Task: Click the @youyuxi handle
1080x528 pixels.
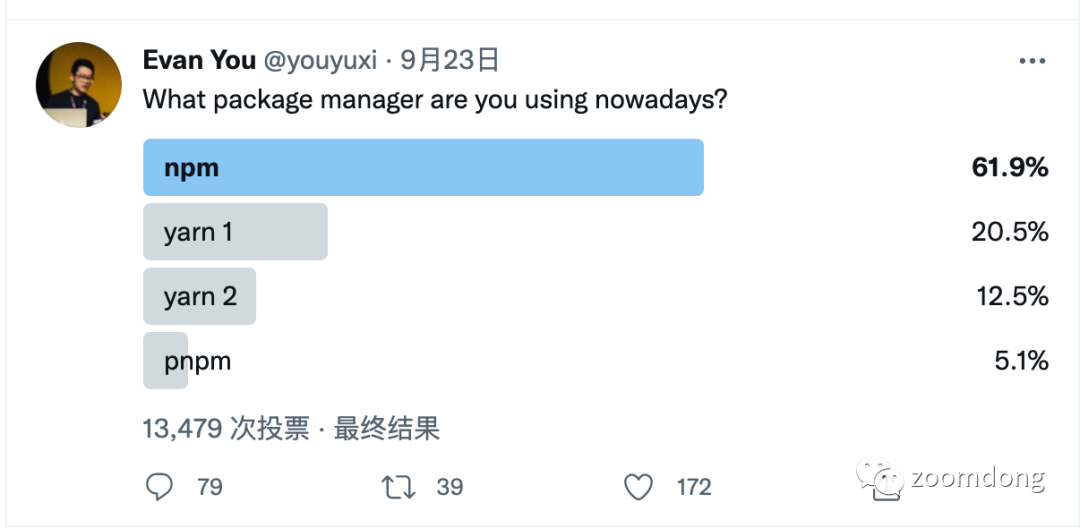Action: pos(320,61)
